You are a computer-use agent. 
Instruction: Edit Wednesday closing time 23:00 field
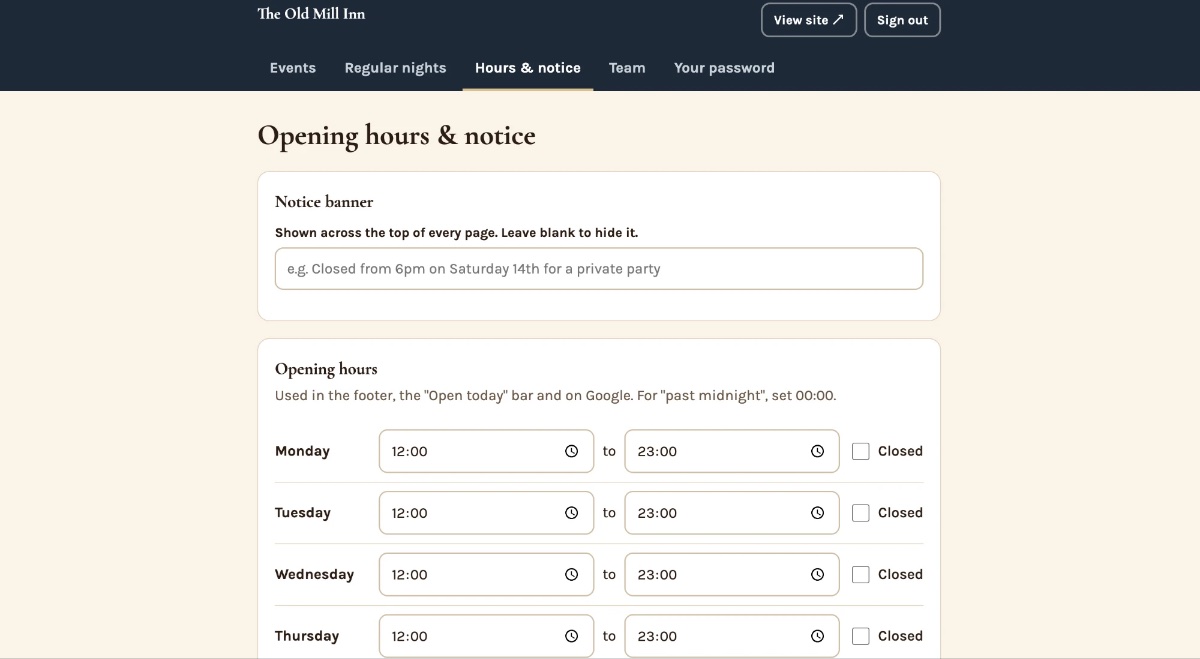point(732,575)
